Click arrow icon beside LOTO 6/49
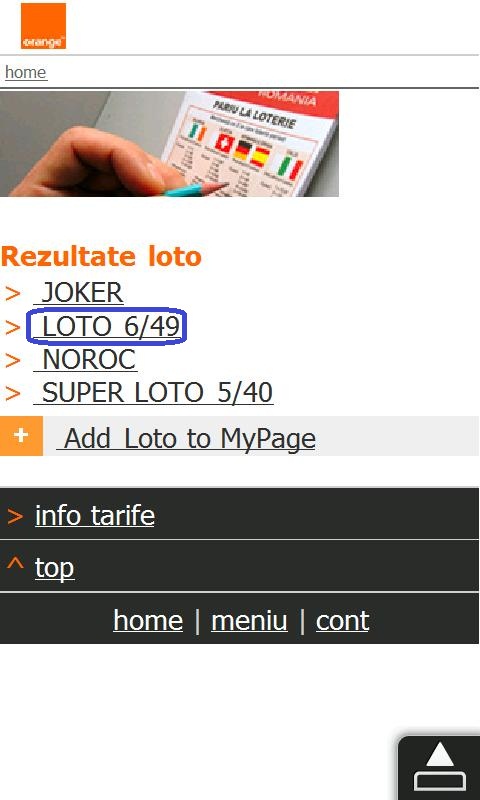This screenshot has height=800, width=480. 13,328
